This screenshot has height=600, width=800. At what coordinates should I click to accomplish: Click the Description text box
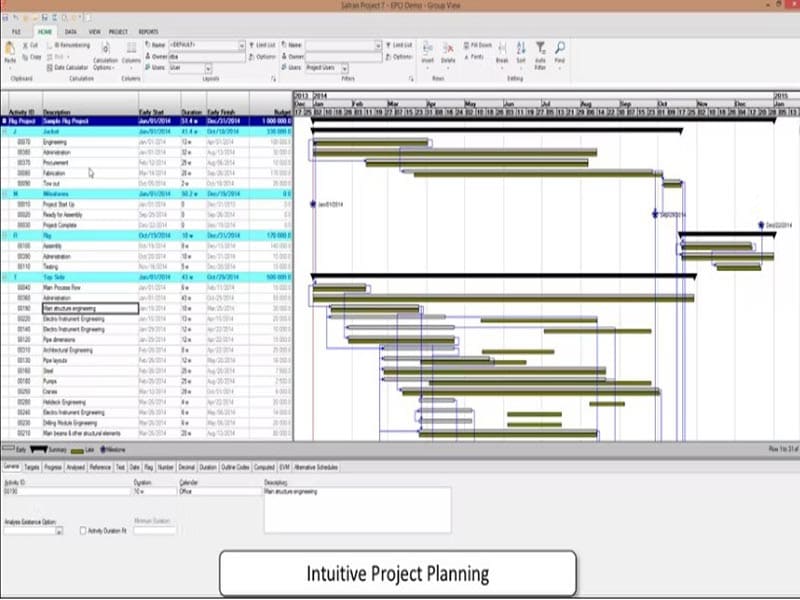pos(357,510)
